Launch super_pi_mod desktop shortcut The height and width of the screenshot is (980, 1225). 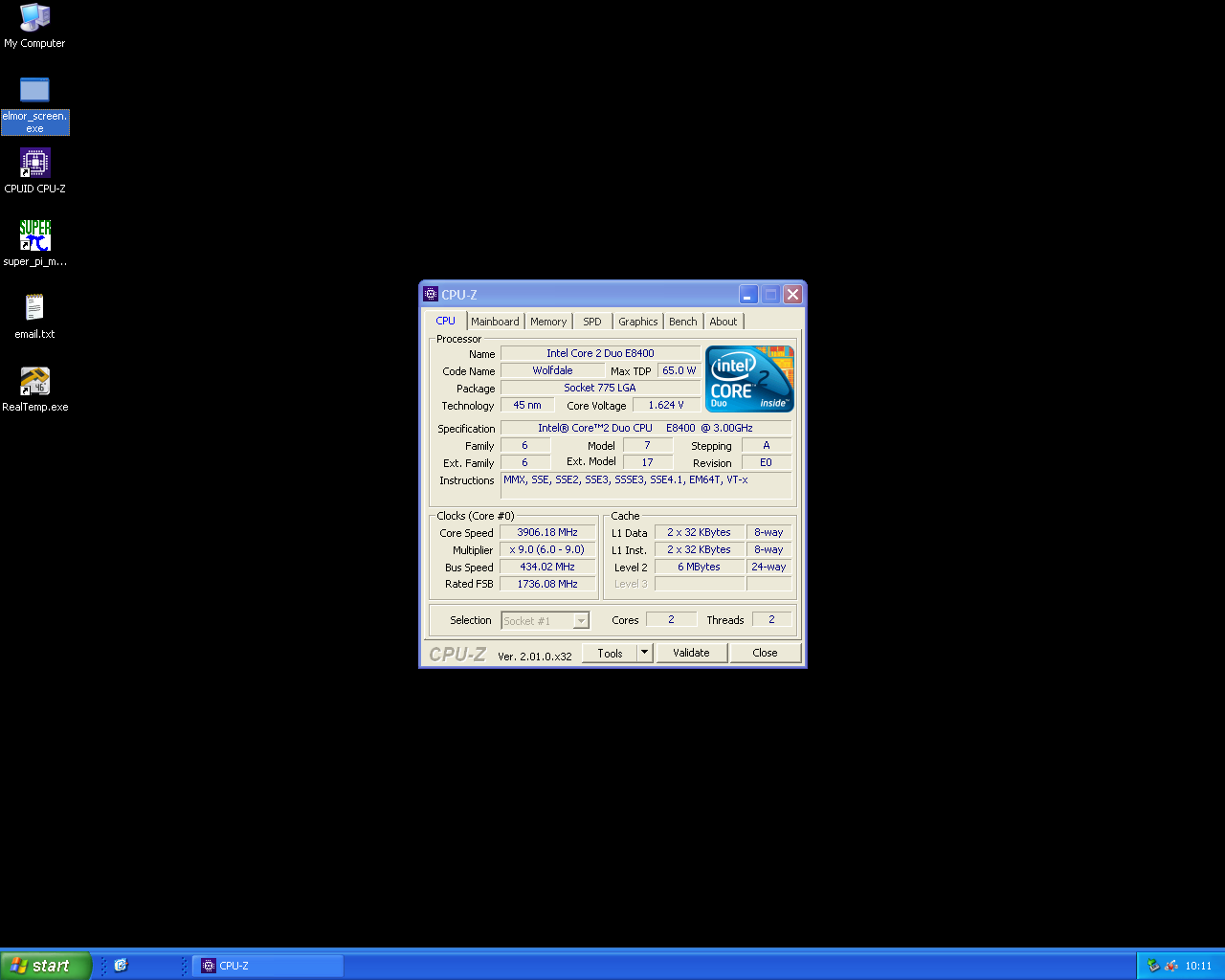(34, 244)
